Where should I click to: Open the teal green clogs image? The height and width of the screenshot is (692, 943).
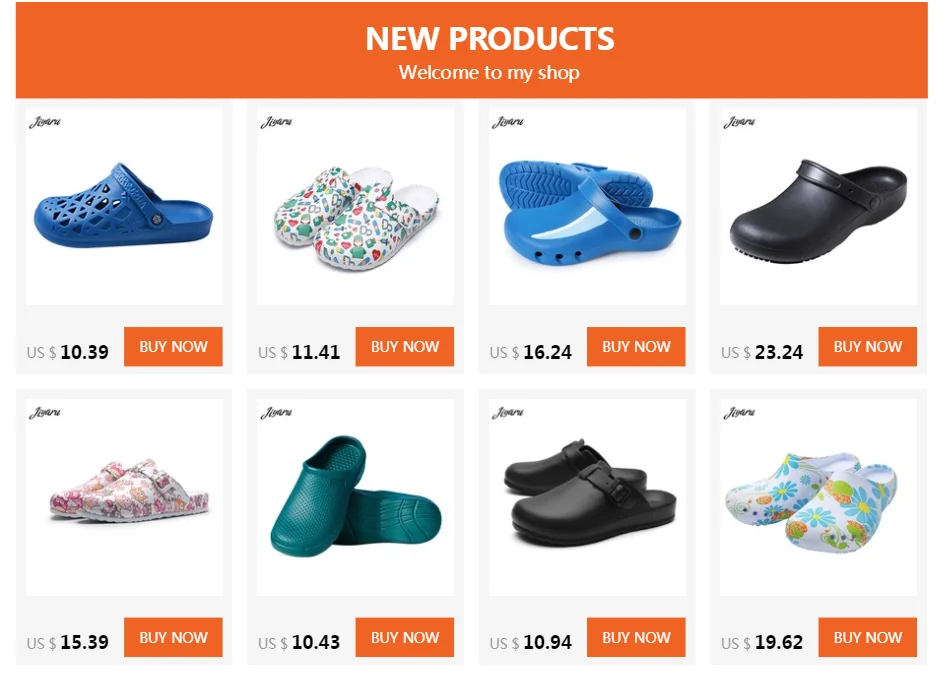tap(355, 497)
